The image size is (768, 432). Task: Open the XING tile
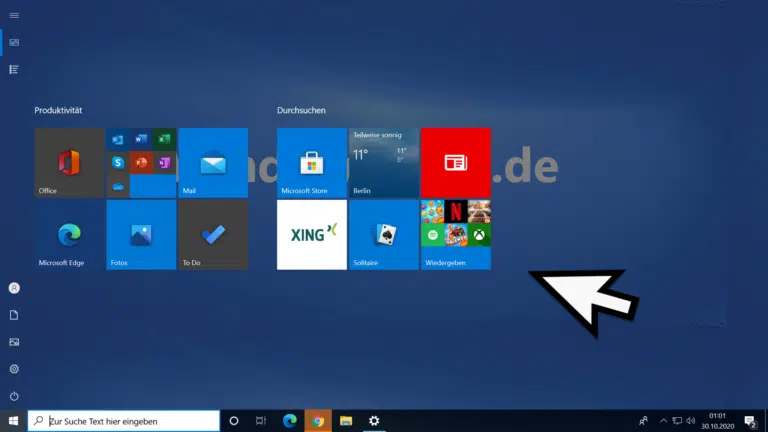click(312, 235)
